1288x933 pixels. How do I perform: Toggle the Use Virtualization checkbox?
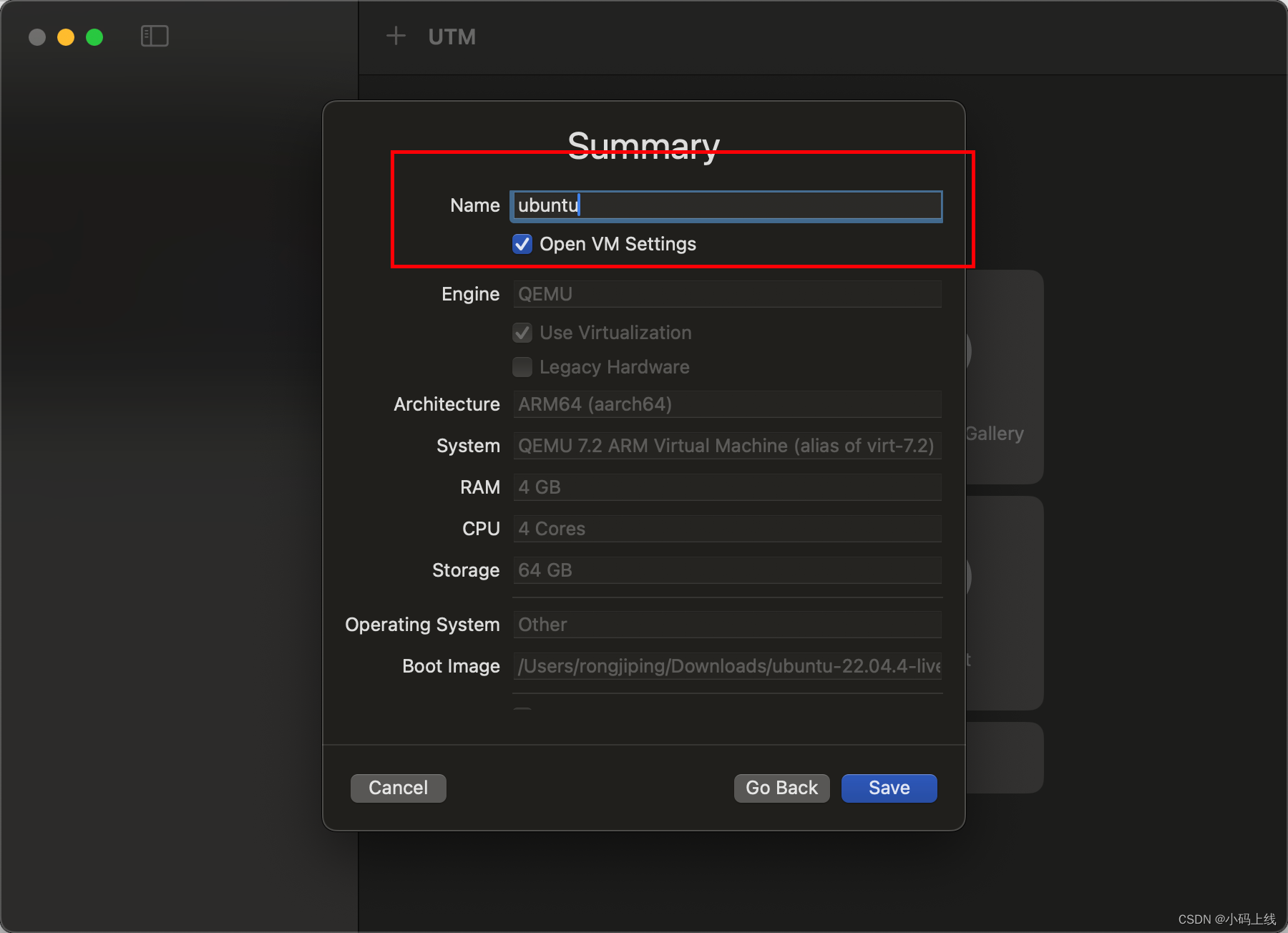pos(522,333)
